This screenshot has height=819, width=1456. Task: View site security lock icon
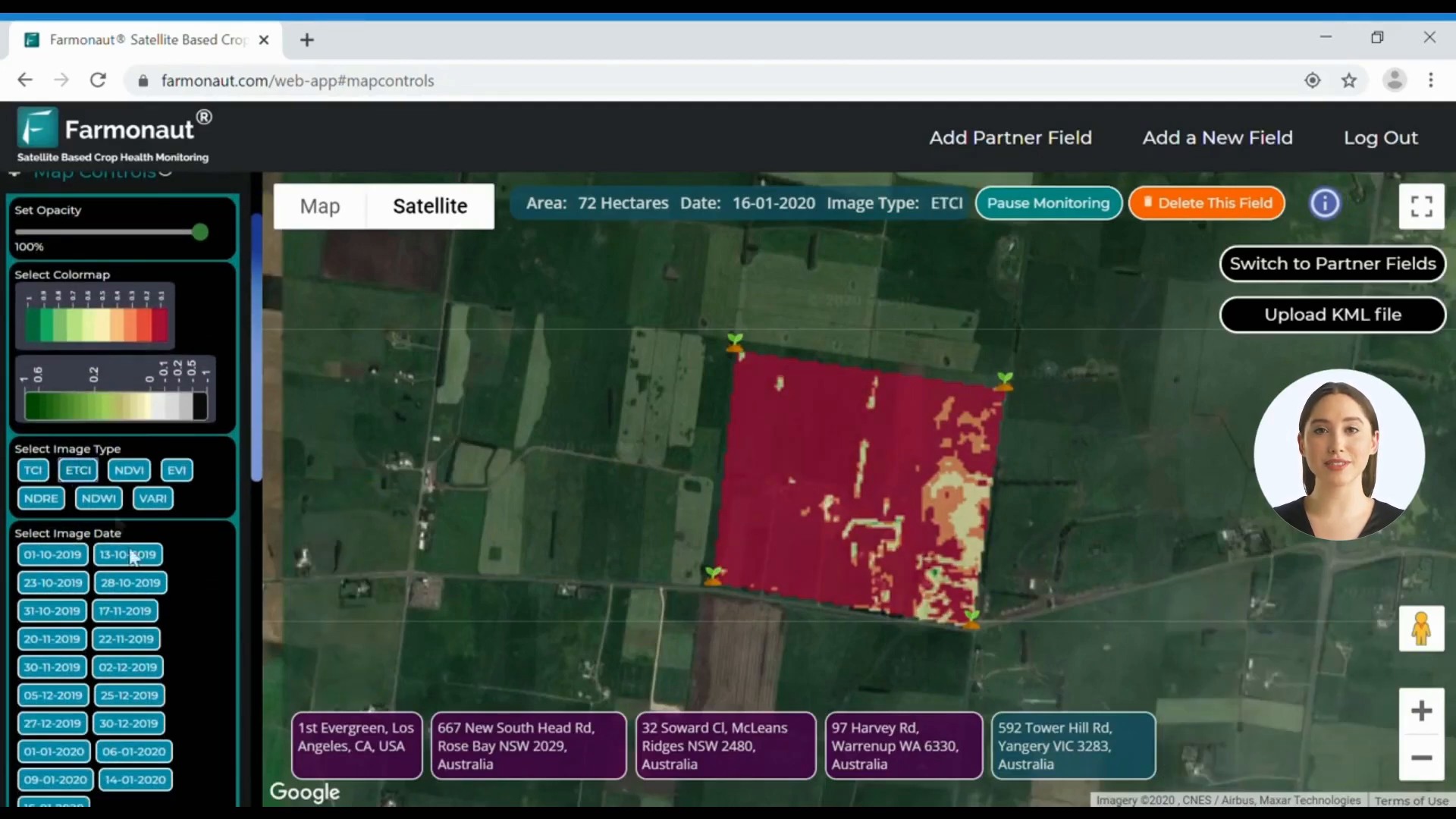point(143,80)
